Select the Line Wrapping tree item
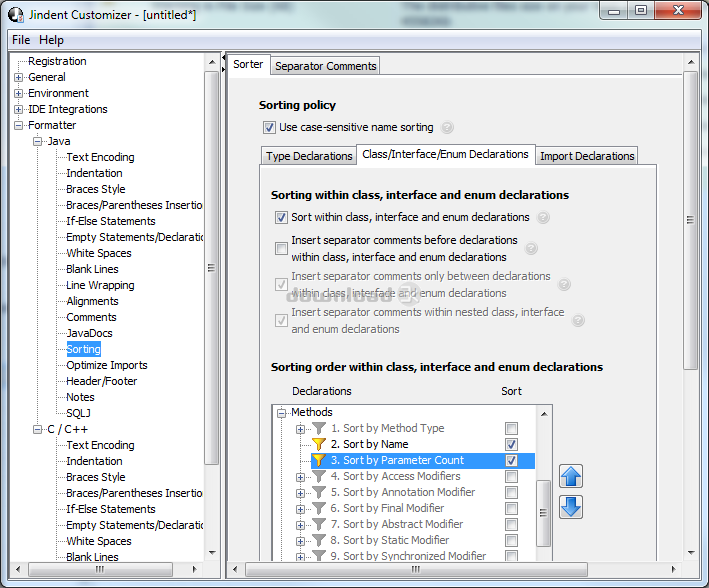The height and width of the screenshot is (588, 709). pyautogui.click(x=100, y=285)
